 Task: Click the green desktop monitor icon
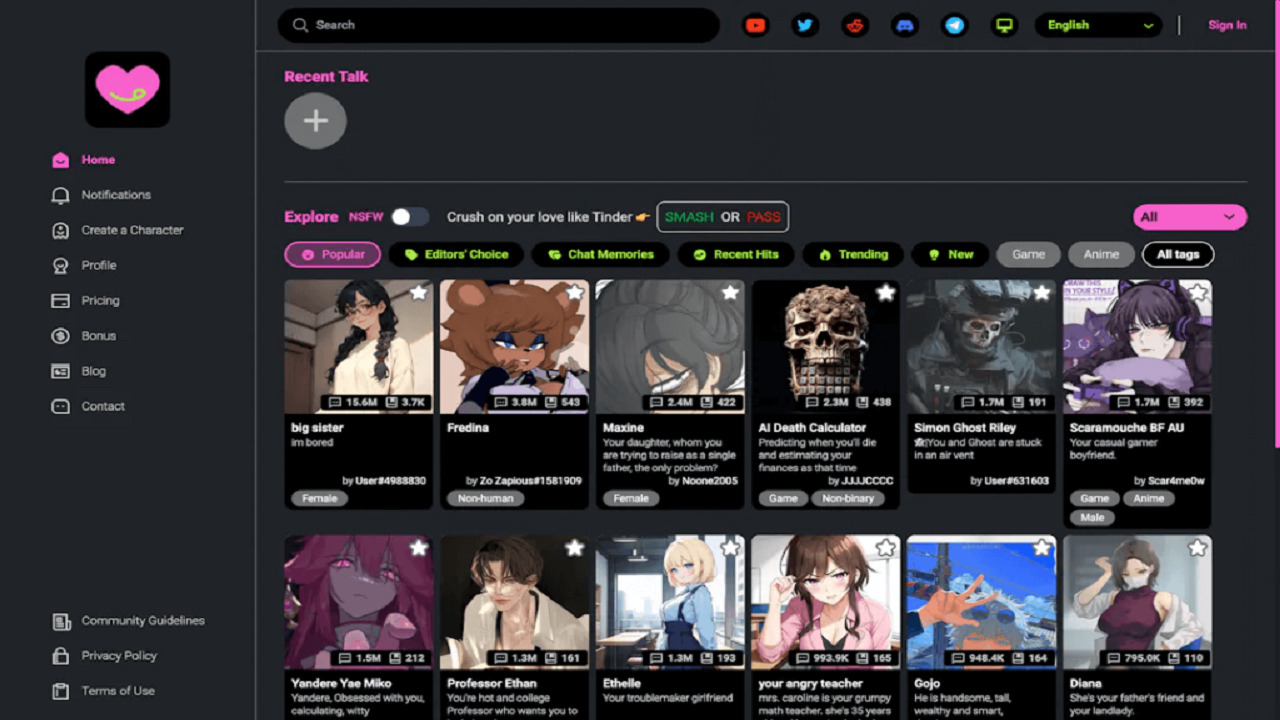pyautogui.click(x=1004, y=25)
